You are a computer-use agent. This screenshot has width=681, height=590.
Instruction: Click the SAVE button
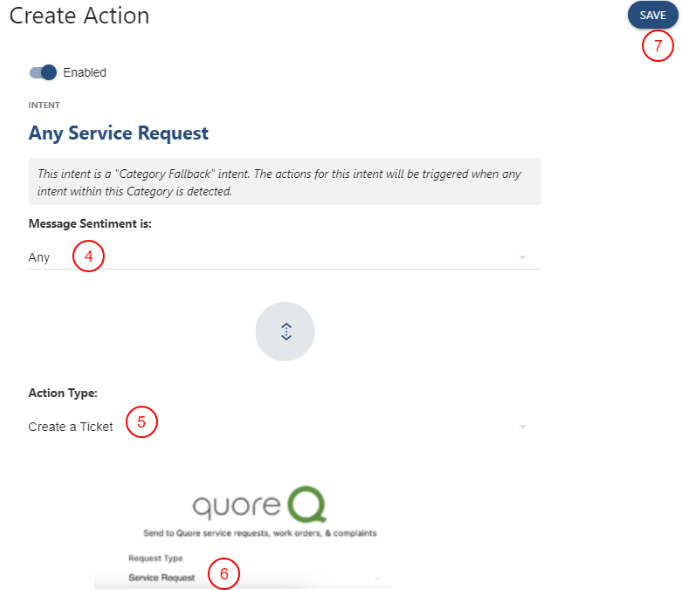(x=652, y=15)
